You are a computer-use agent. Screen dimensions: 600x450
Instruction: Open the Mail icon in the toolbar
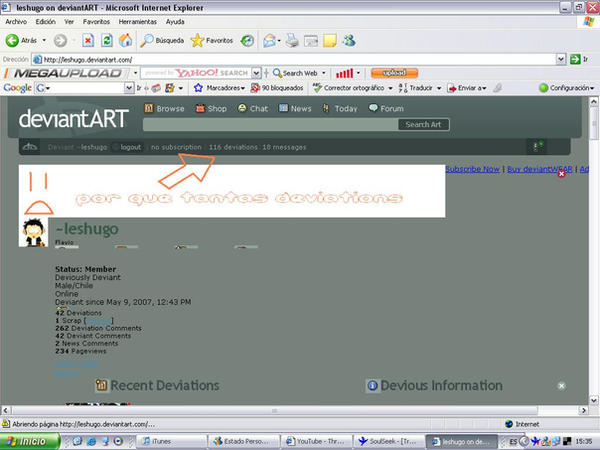click(270, 41)
